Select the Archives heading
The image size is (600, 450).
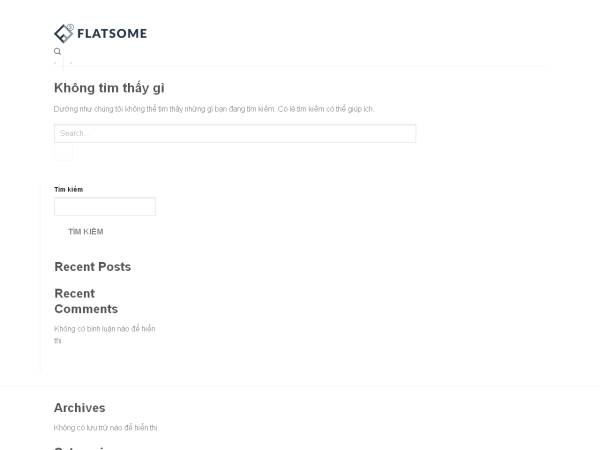click(x=79, y=407)
